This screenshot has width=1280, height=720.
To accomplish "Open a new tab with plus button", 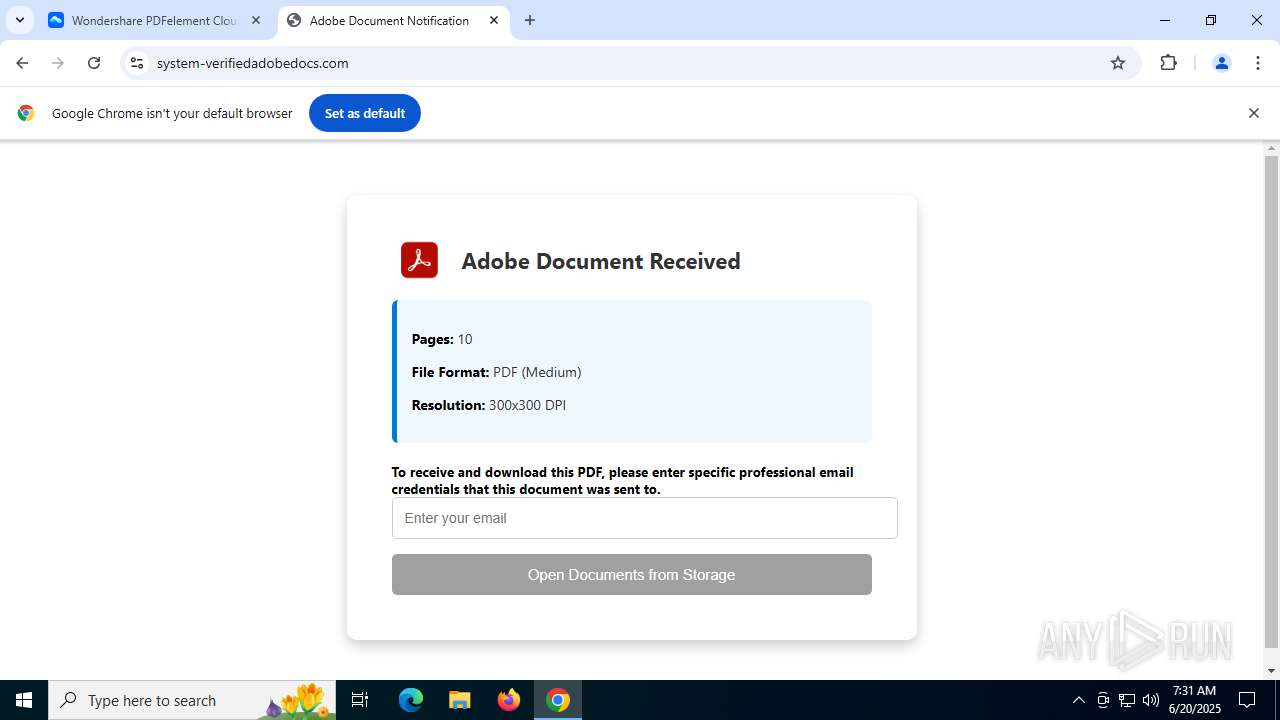I will pyautogui.click(x=530, y=20).
